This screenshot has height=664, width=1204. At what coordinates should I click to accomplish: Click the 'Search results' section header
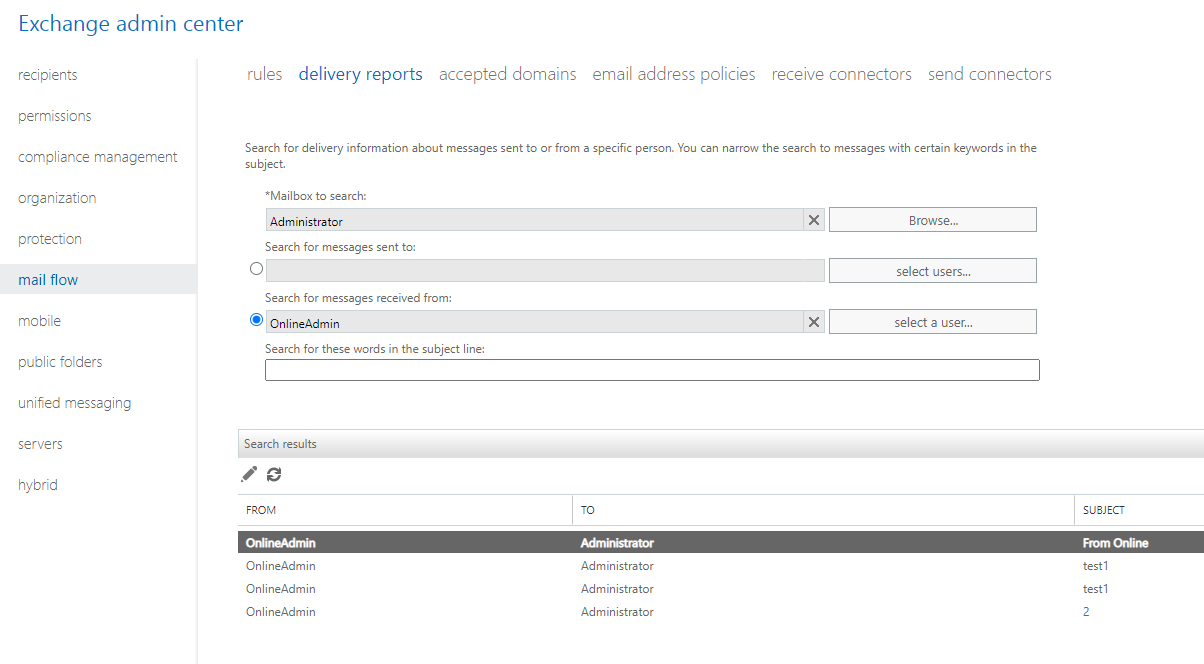pos(721,444)
